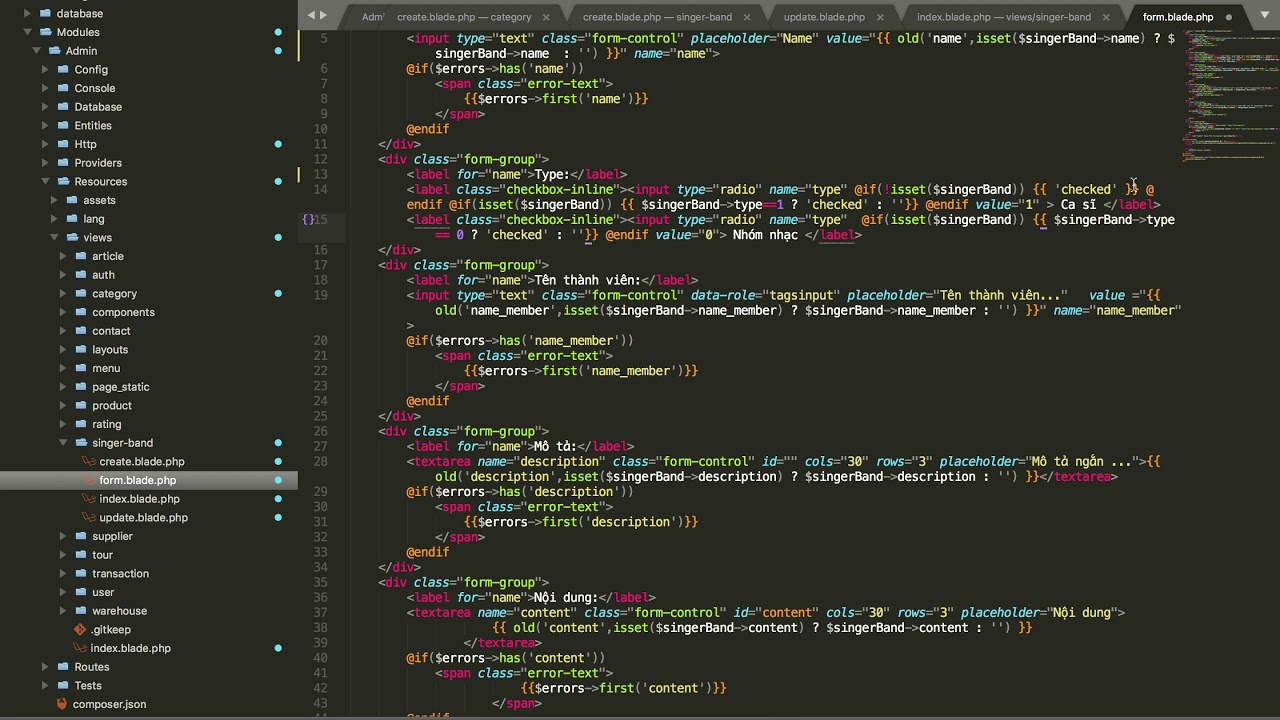The height and width of the screenshot is (720, 1280).
Task: Click the .gitkeep file icon
Action: click(x=81, y=630)
